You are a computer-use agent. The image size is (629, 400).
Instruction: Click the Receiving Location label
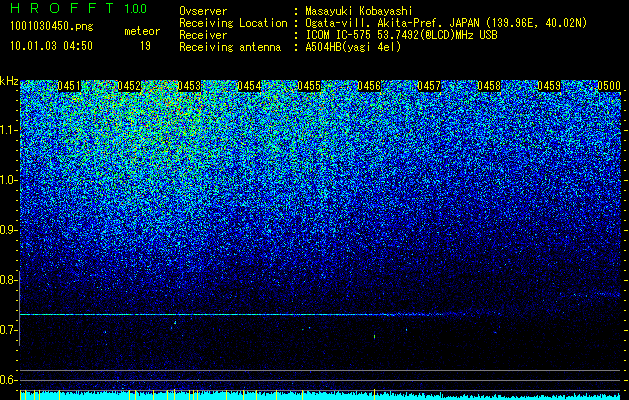coord(233,23)
